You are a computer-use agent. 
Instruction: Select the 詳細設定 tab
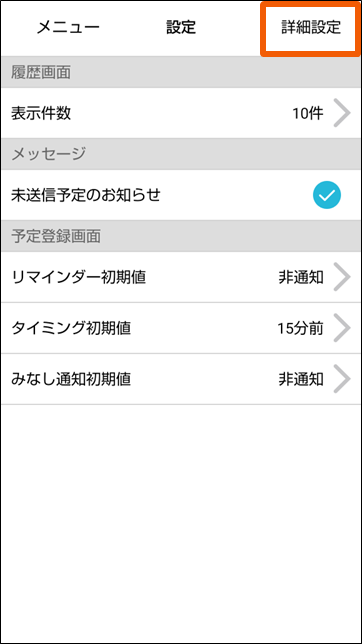311,28
